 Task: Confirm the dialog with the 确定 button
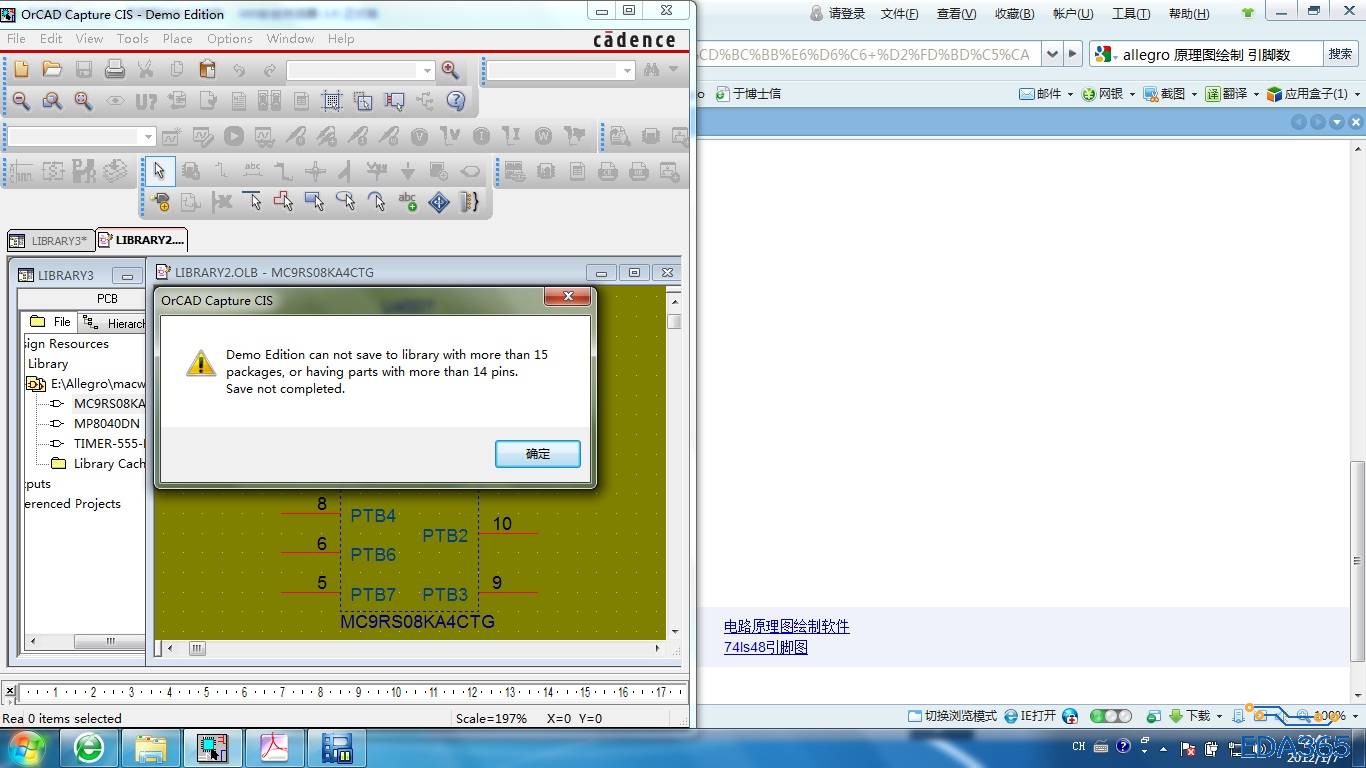pyautogui.click(x=538, y=454)
